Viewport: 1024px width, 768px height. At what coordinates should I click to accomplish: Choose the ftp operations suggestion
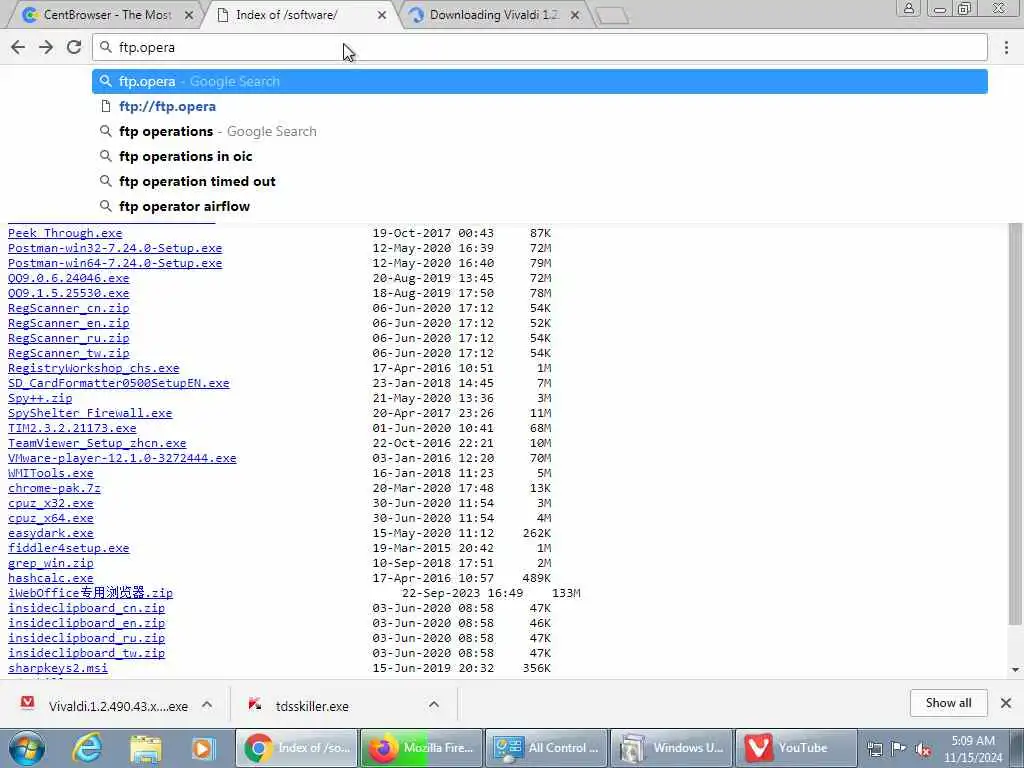pyautogui.click(x=539, y=131)
